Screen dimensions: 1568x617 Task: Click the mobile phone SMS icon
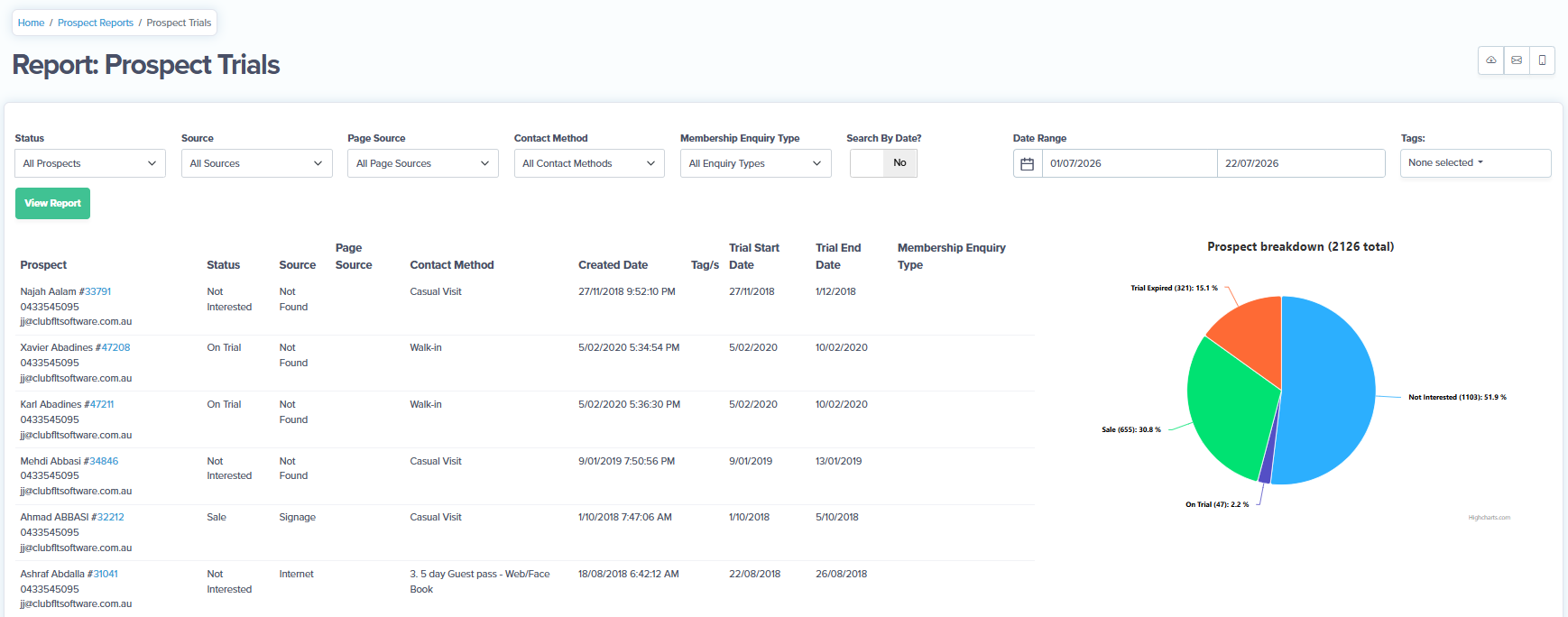tap(1542, 60)
